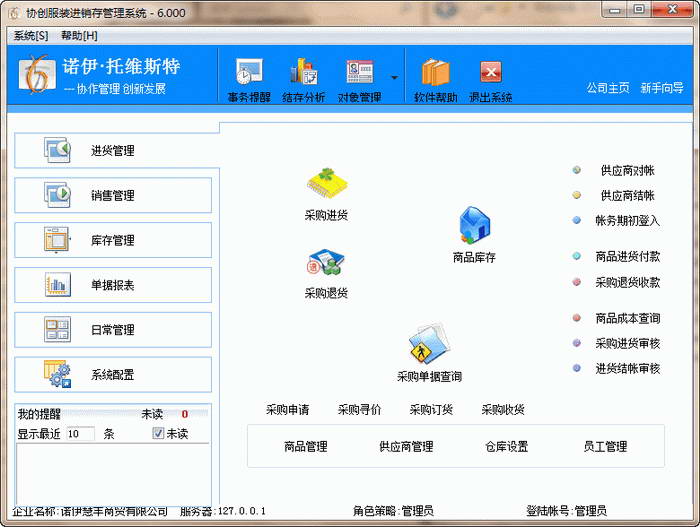Image resolution: width=700 pixels, height=527 pixels.
Task: Click the 显示最近 count input field
Action: (x=80, y=434)
